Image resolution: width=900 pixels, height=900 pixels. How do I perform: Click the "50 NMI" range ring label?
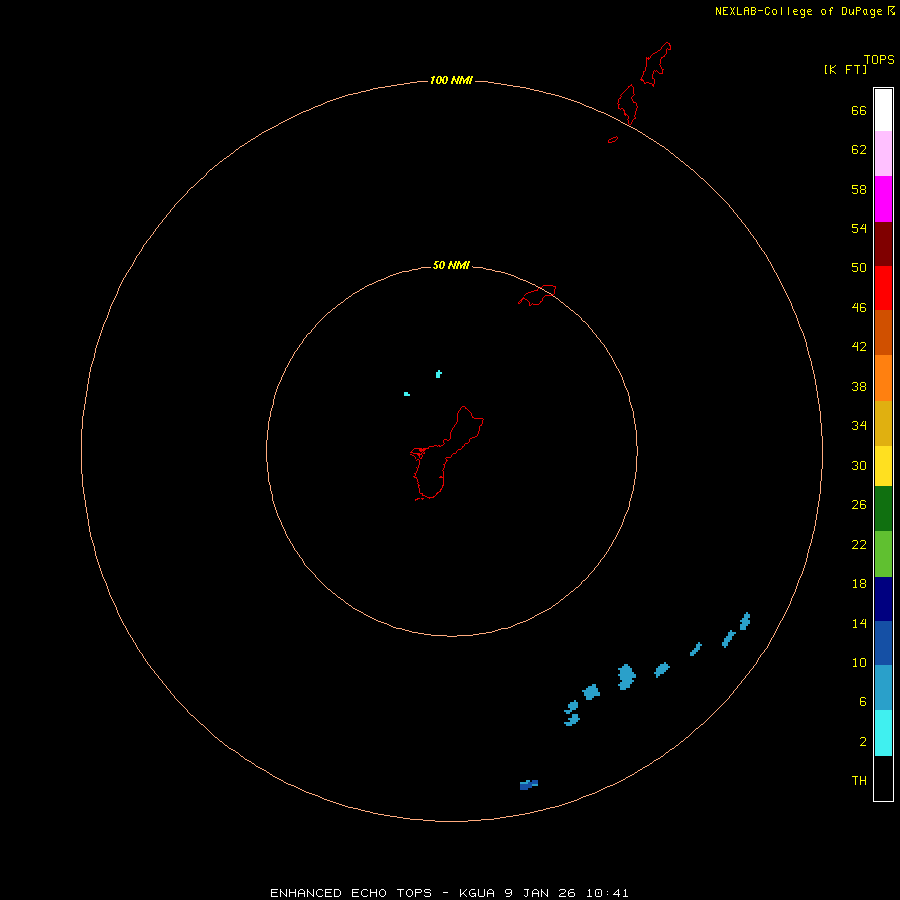(x=451, y=265)
